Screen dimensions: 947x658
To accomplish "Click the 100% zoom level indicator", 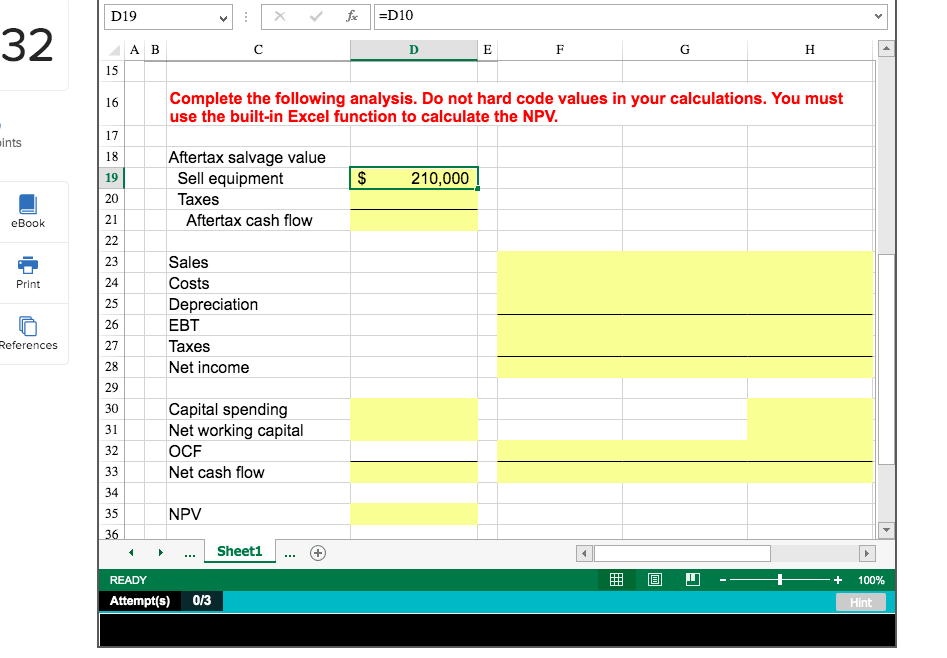I will coord(871,580).
